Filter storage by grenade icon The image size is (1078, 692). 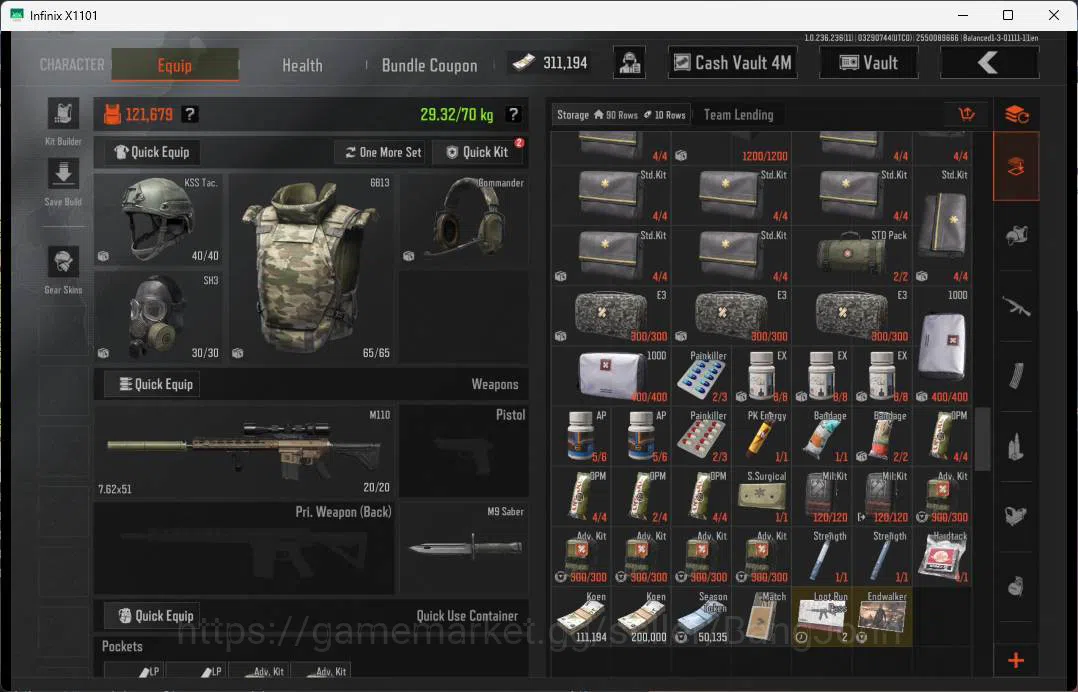(1016, 586)
